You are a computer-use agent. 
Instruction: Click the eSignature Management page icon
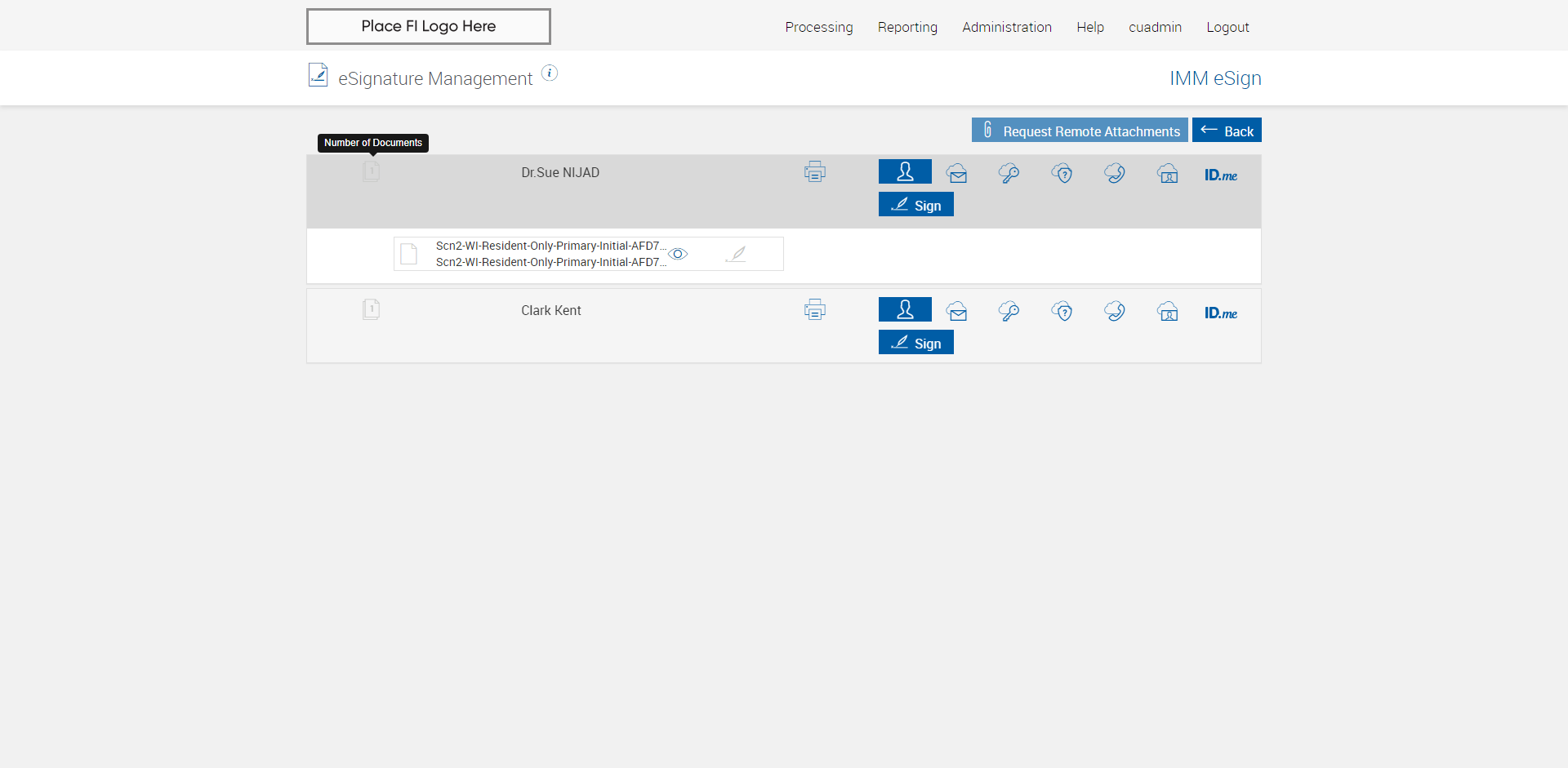click(318, 75)
